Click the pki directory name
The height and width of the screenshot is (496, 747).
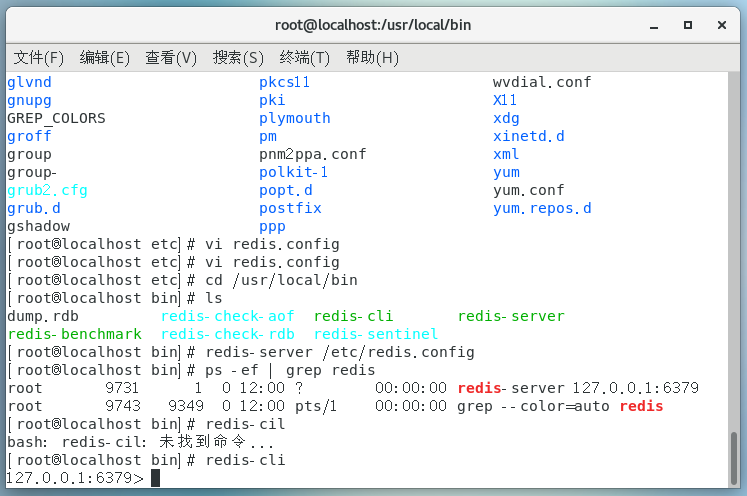pos(272,101)
